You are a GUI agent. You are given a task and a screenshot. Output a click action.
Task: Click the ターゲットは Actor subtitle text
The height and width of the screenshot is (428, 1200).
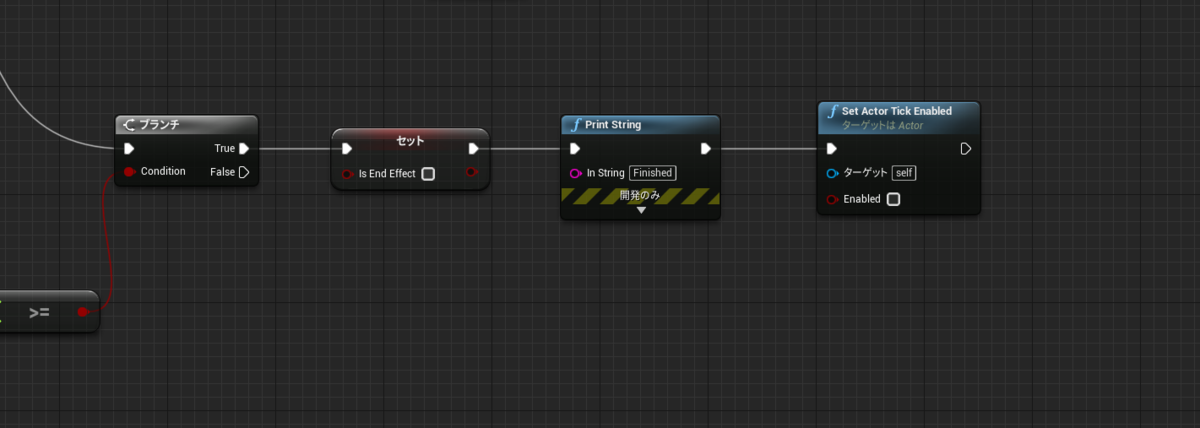[882, 126]
